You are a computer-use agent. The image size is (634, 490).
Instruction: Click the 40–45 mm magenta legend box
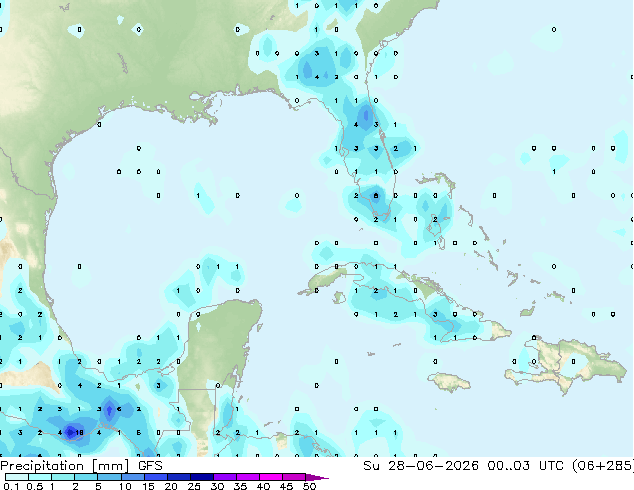click(x=271, y=477)
